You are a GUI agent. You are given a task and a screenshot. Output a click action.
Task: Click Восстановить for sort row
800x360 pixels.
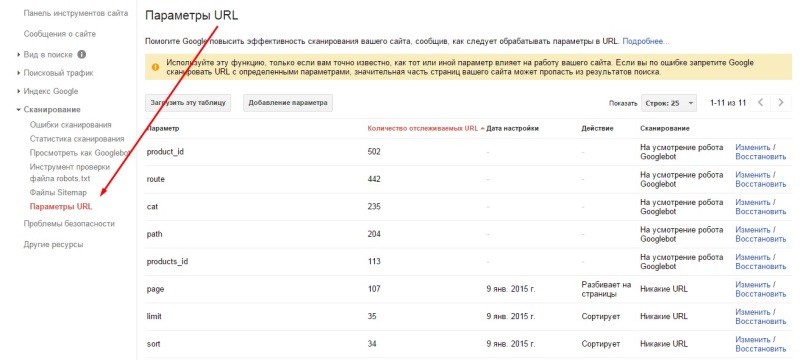(x=761, y=349)
